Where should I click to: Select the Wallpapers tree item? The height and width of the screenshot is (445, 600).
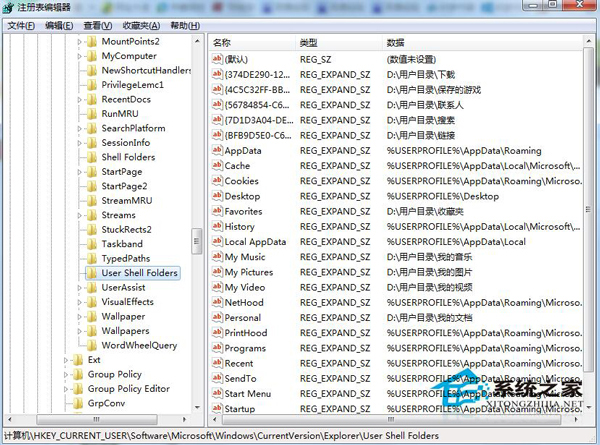(x=126, y=331)
